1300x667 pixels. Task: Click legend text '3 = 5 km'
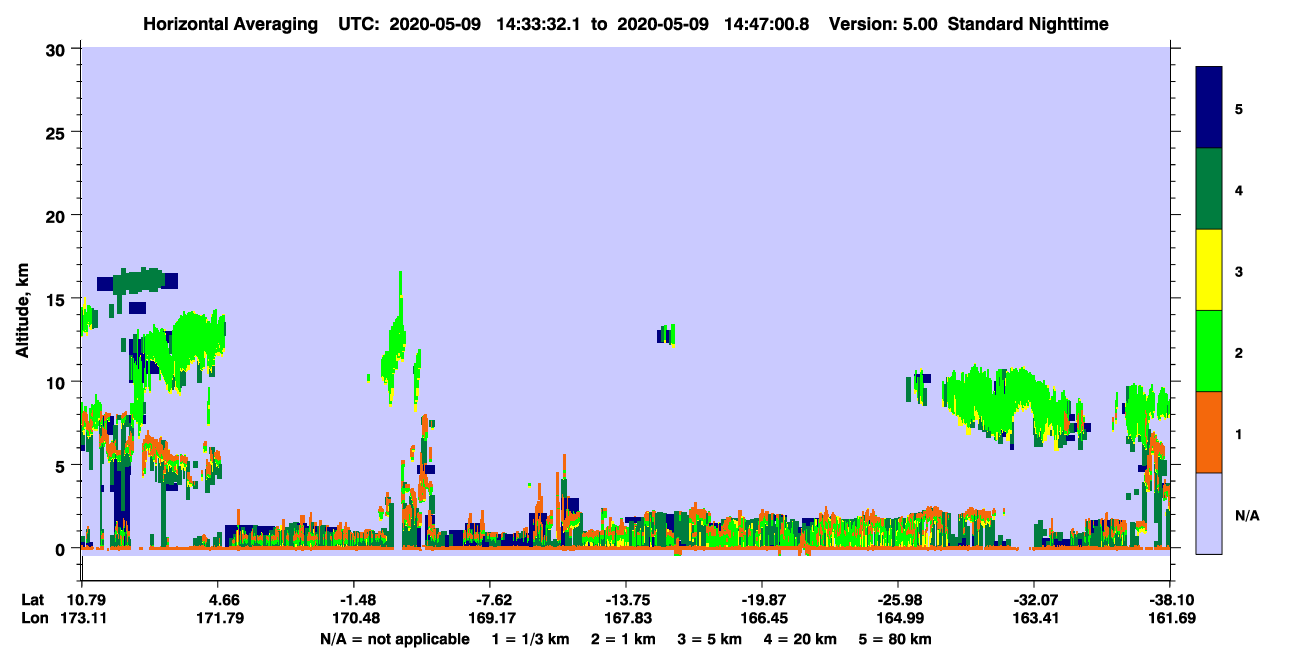[710, 639]
